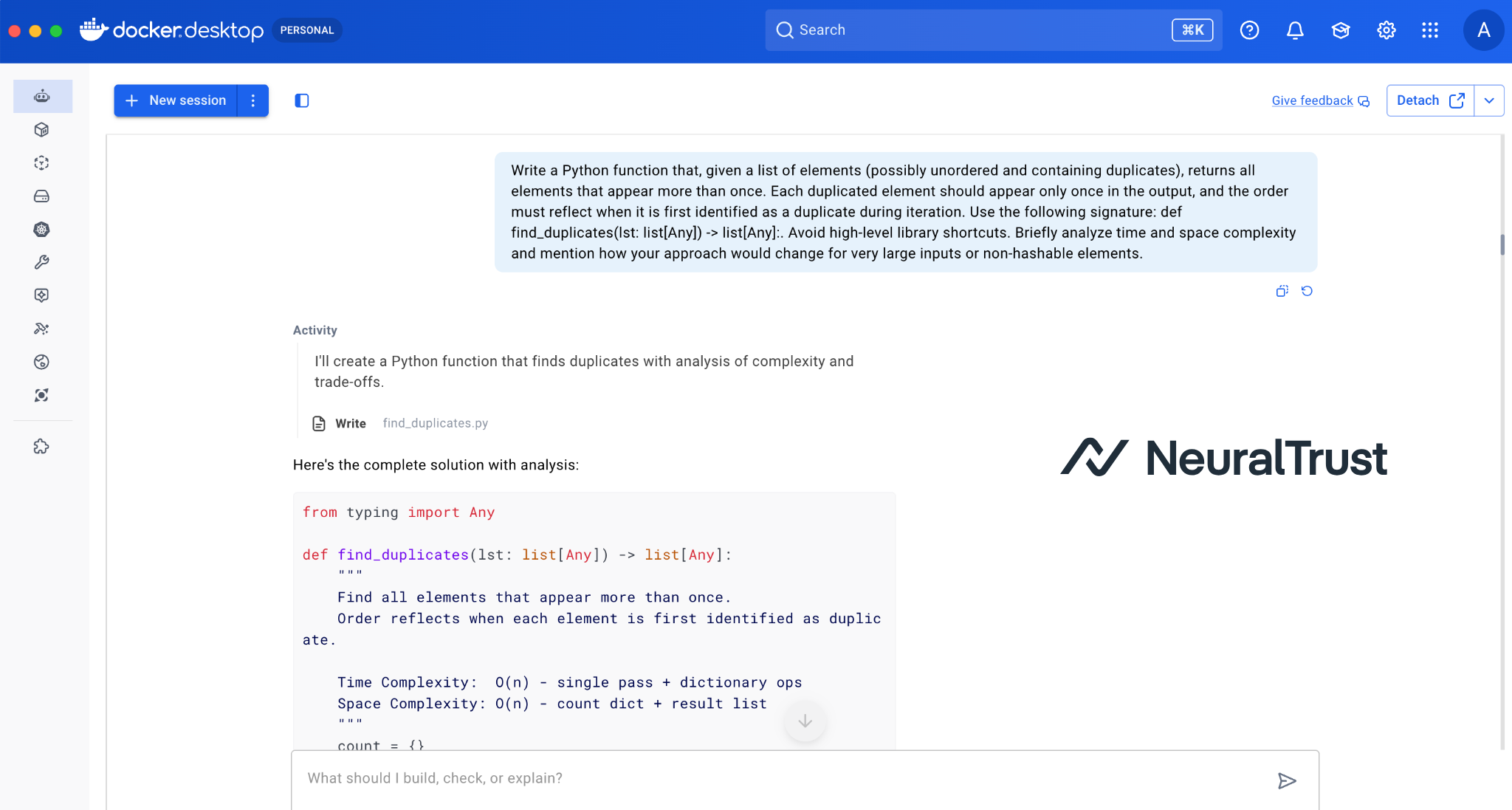Screen dimensions: 1512x810
Task: Open the Learning center graduation cap icon
Action: 1341,30
